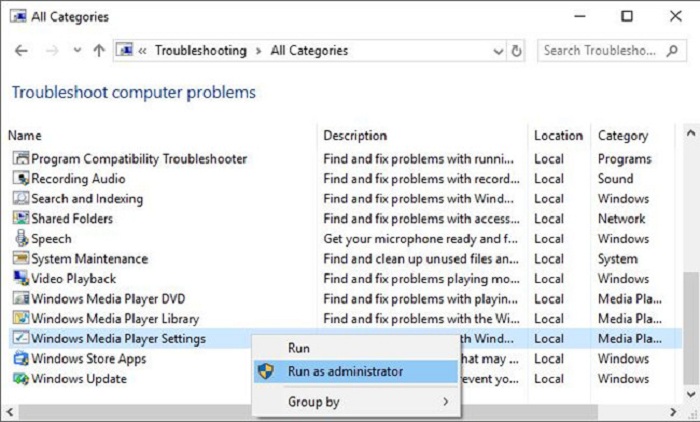Expand the address bar history dropdown

498,51
